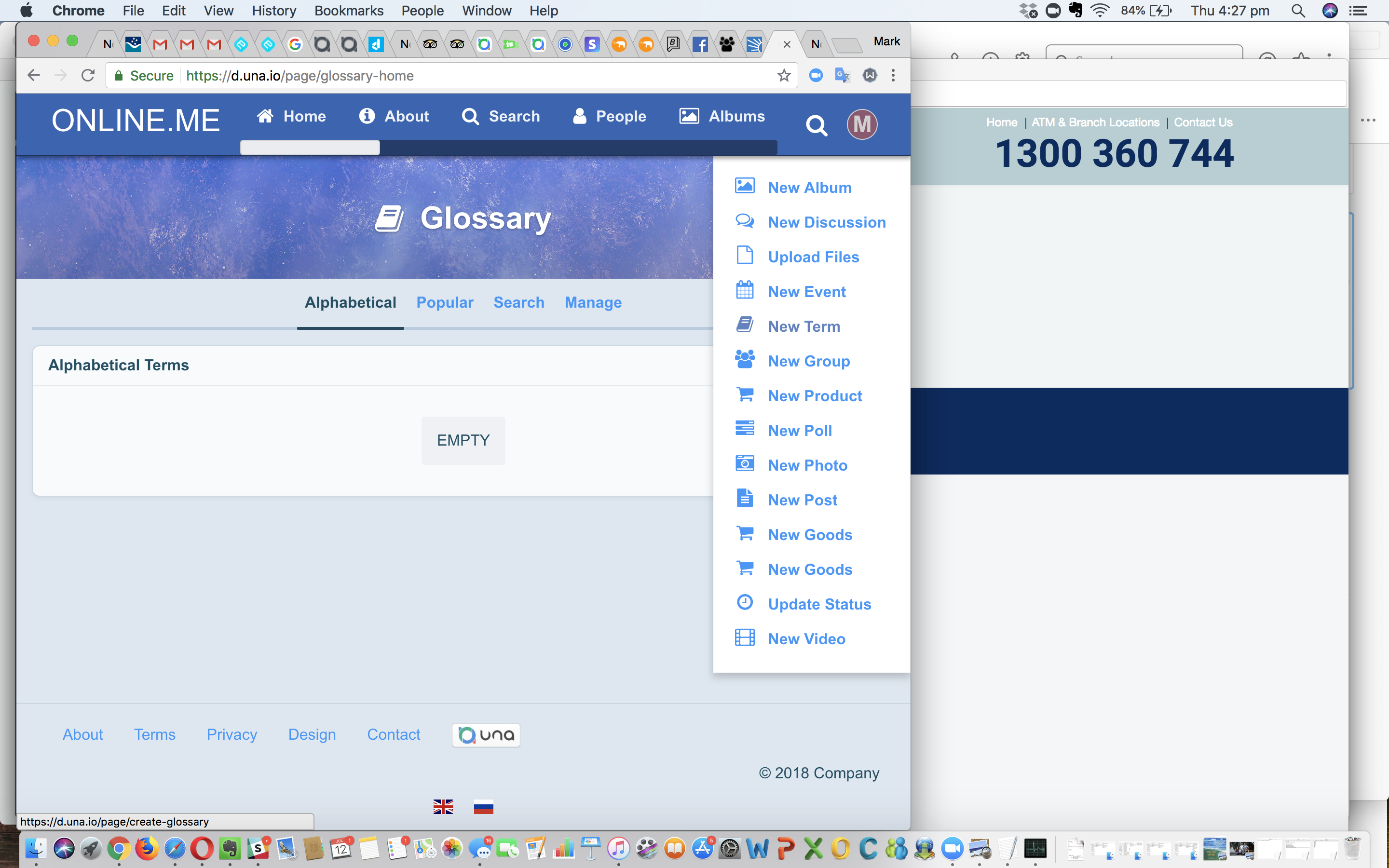Click the New Album image icon
The image size is (1389, 868).
click(745, 186)
